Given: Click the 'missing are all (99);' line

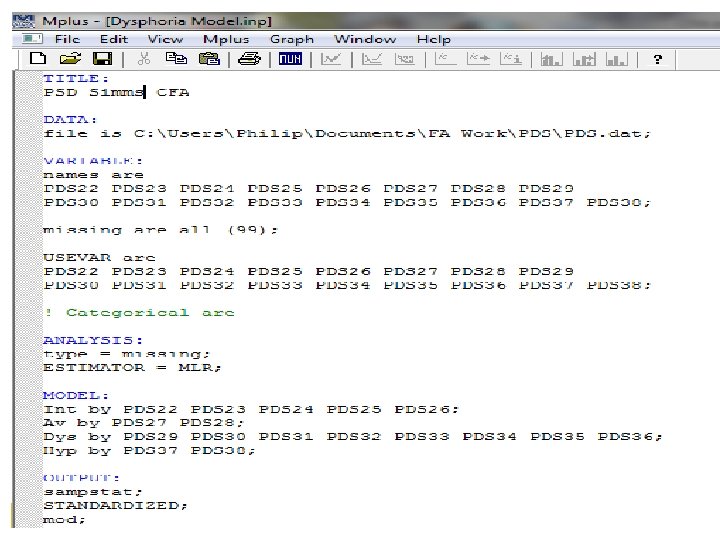Looking at the screenshot, I should coord(160,230).
